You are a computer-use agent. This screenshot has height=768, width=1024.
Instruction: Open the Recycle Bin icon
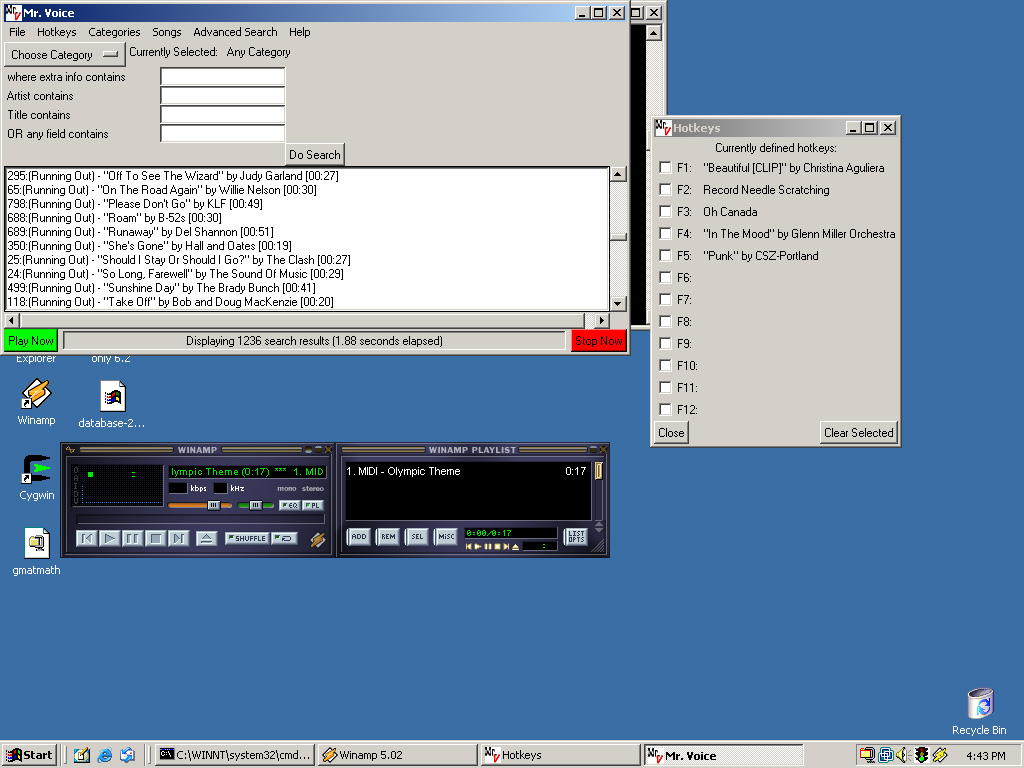[979, 704]
